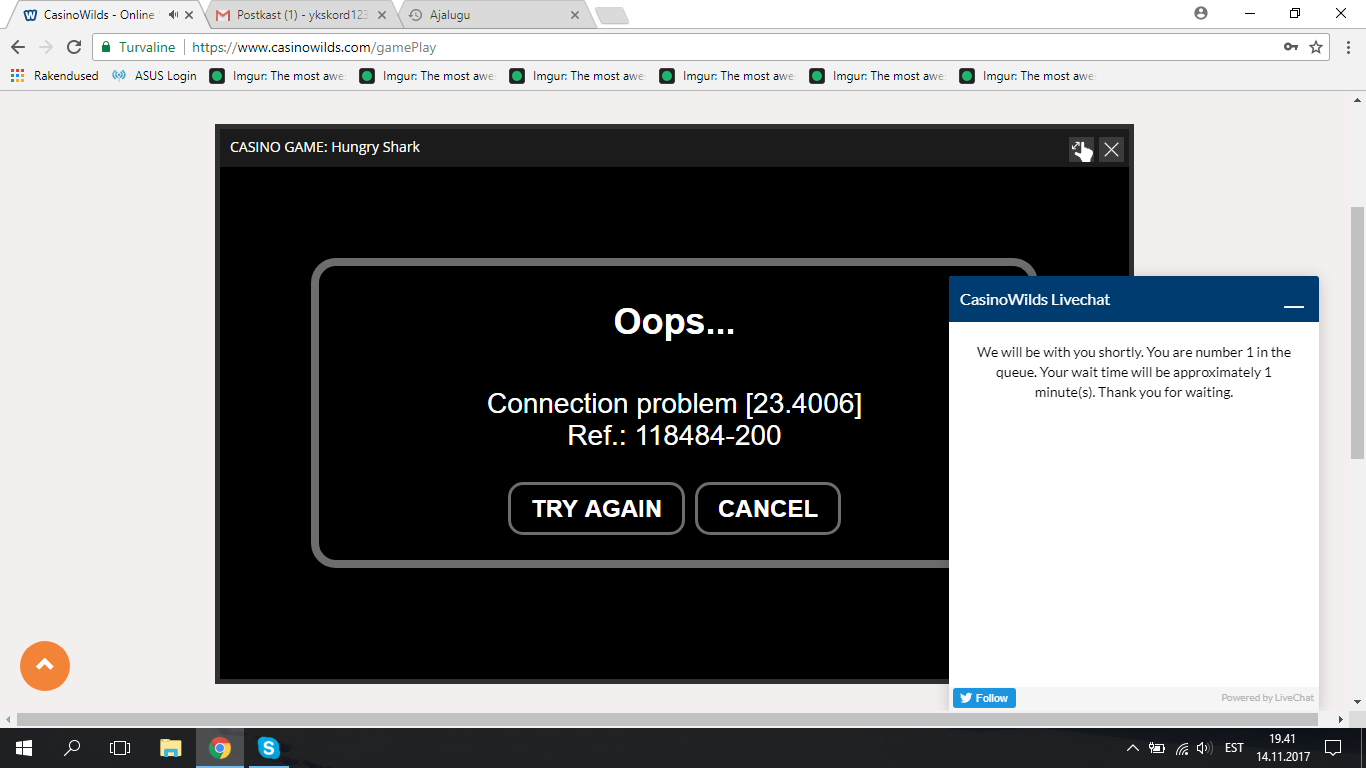The width and height of the screenshot is (1366, 768).
Task: Close the Hungry Shark game window
Action: click(1111, 150)
